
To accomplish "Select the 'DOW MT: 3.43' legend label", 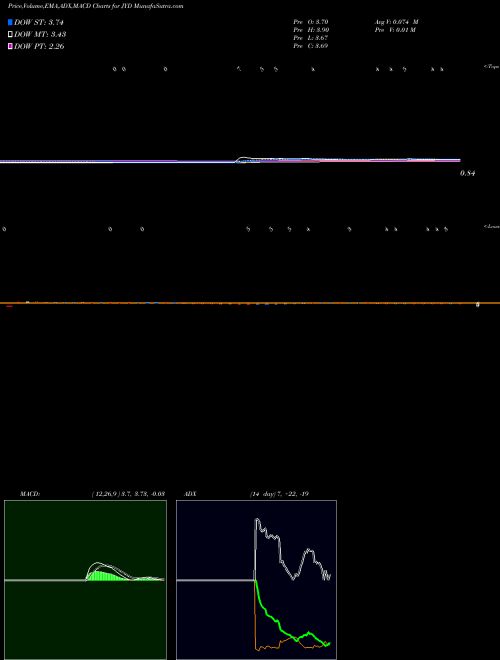I will pyautogui.click(x=40, y=34).
